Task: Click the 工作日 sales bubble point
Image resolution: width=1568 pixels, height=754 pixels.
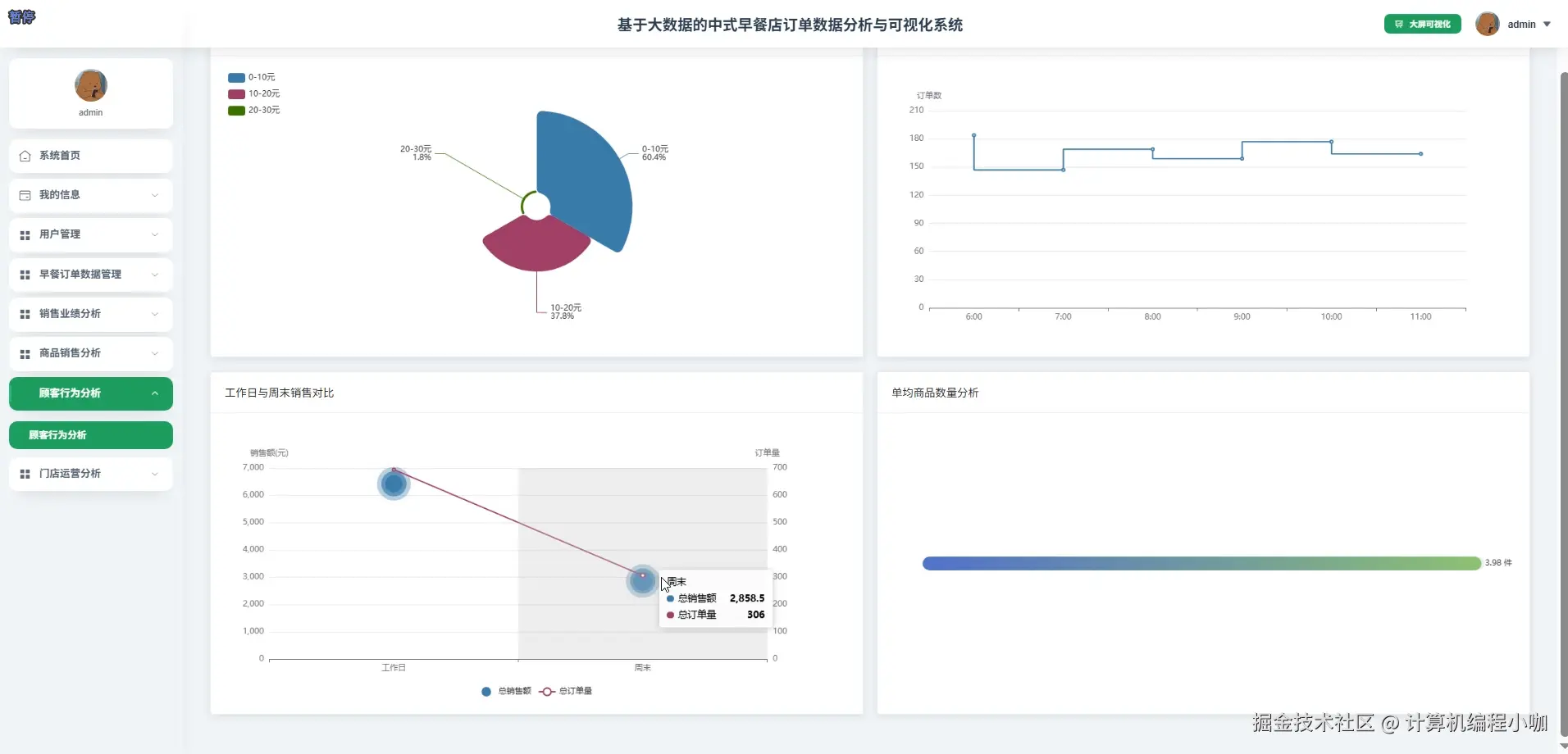Action: (394, 484)
